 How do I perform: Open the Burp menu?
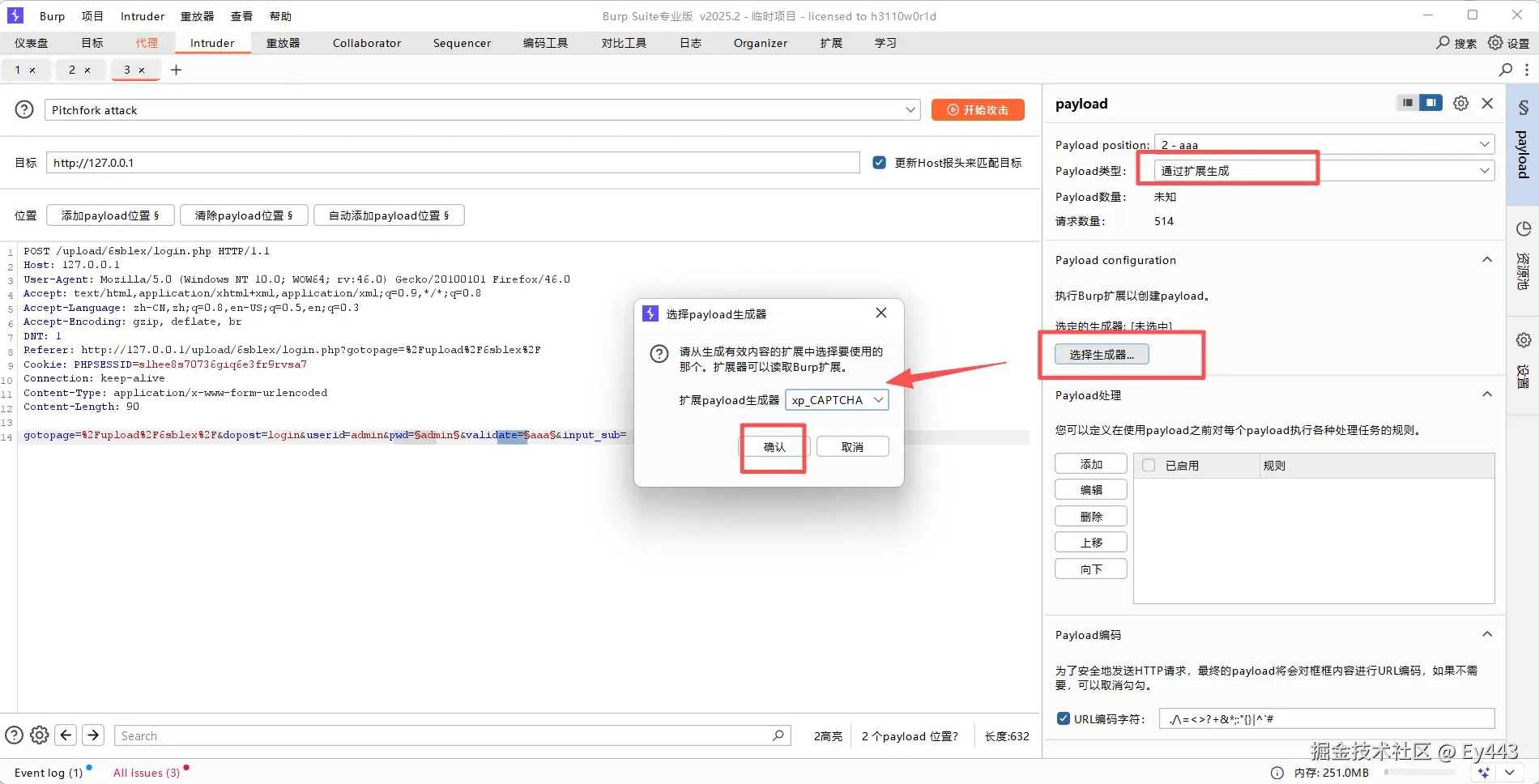tap(52, 16)
